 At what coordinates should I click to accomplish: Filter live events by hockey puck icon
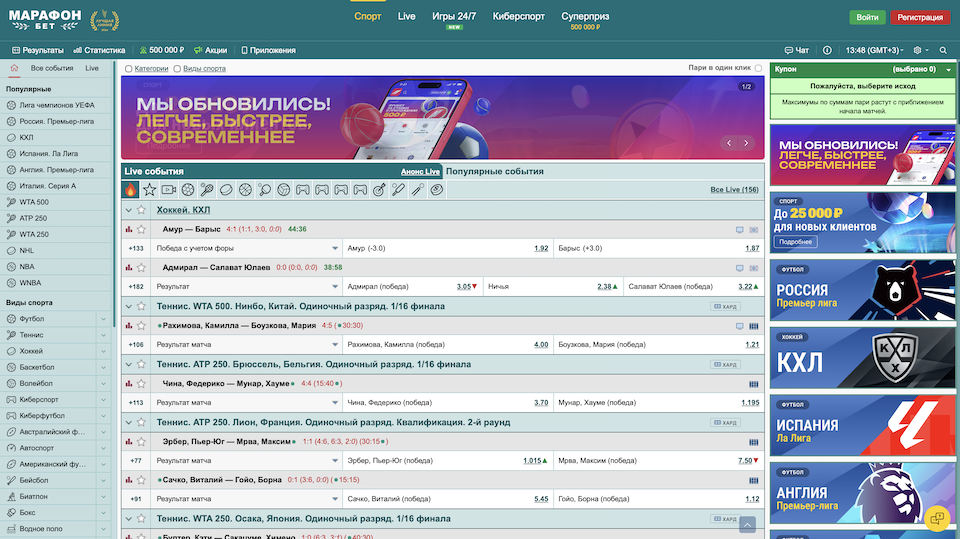[226, 190]
